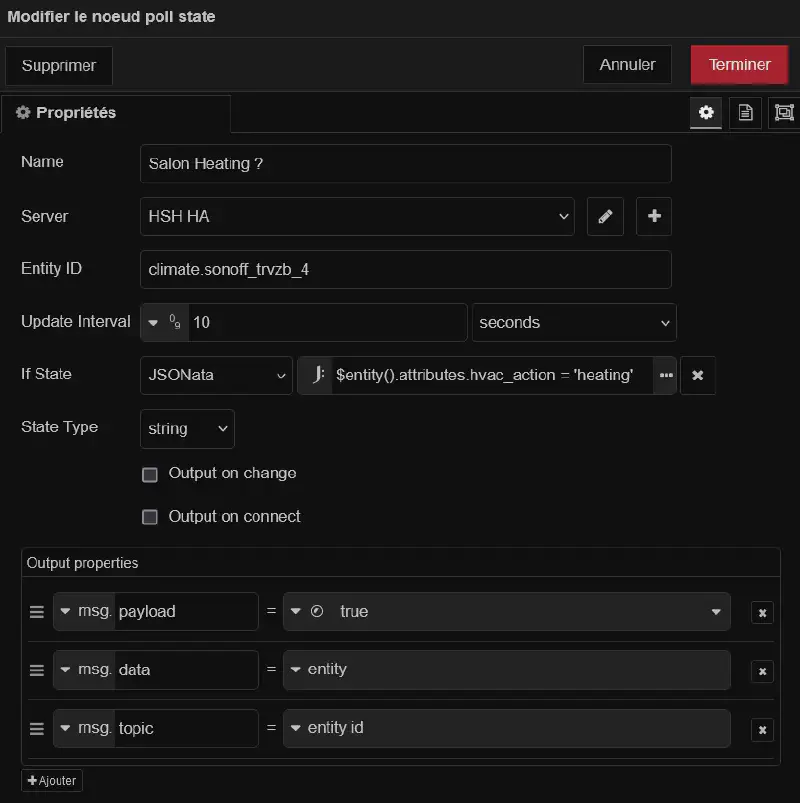
Task: Add a new server with the plus icon
Action: pos(653,216)
